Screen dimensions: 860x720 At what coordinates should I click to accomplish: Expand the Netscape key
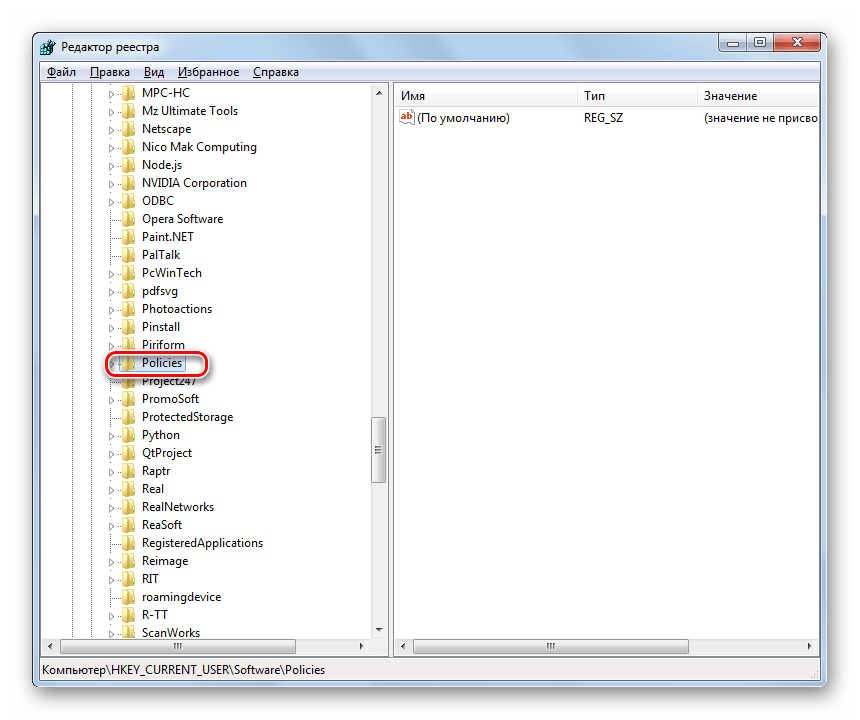point(111,130)
